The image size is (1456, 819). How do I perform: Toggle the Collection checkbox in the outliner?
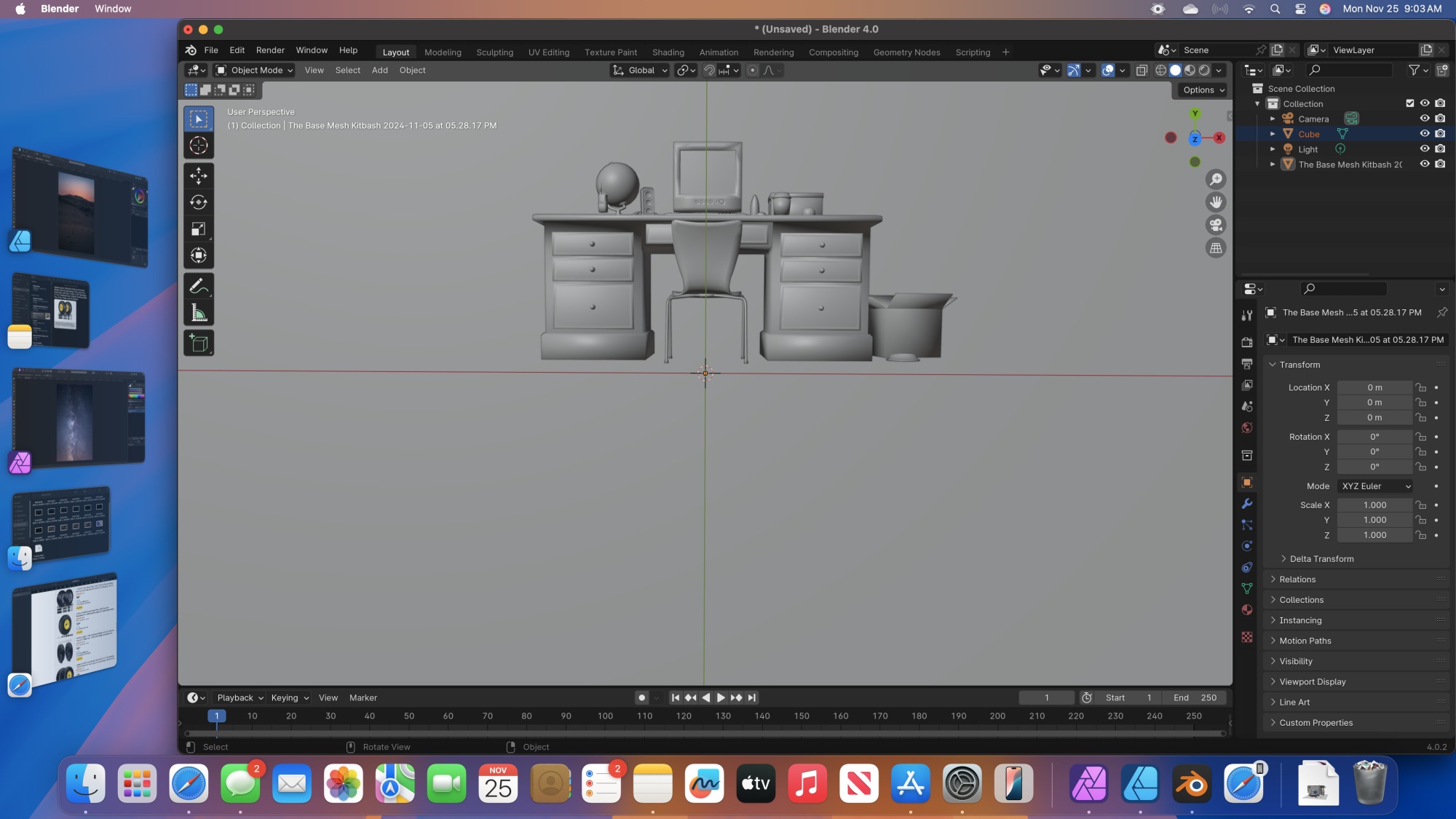[1410, 103]
